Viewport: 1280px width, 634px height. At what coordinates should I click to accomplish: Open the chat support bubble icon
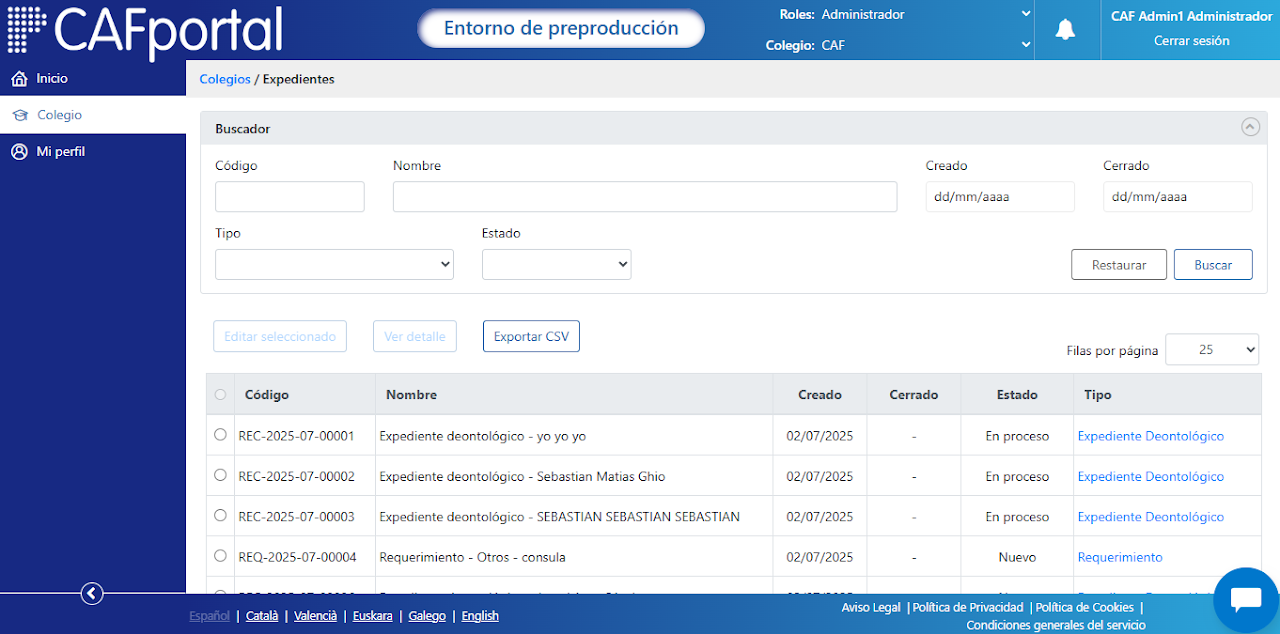(1245, 599)
